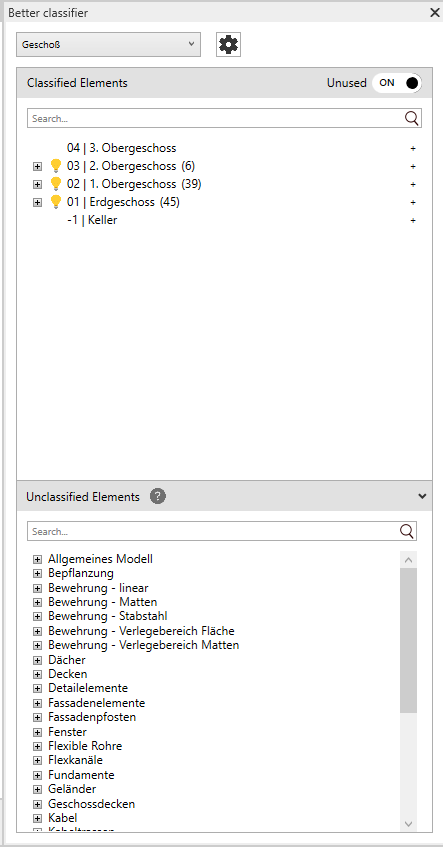Open settings with the gear icon
This screenshot has width=443, height=847.
click(x=229, y=44)
